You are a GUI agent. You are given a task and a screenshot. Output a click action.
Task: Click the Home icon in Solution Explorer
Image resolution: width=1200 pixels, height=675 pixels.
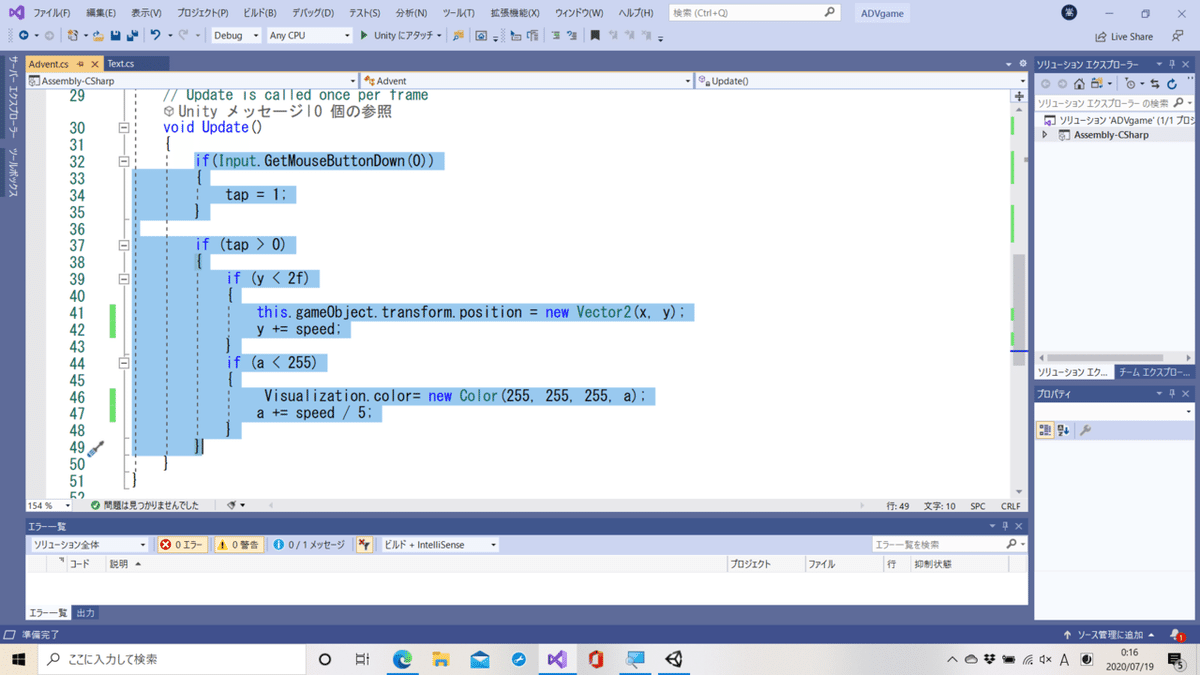(x=1079, y=84)
